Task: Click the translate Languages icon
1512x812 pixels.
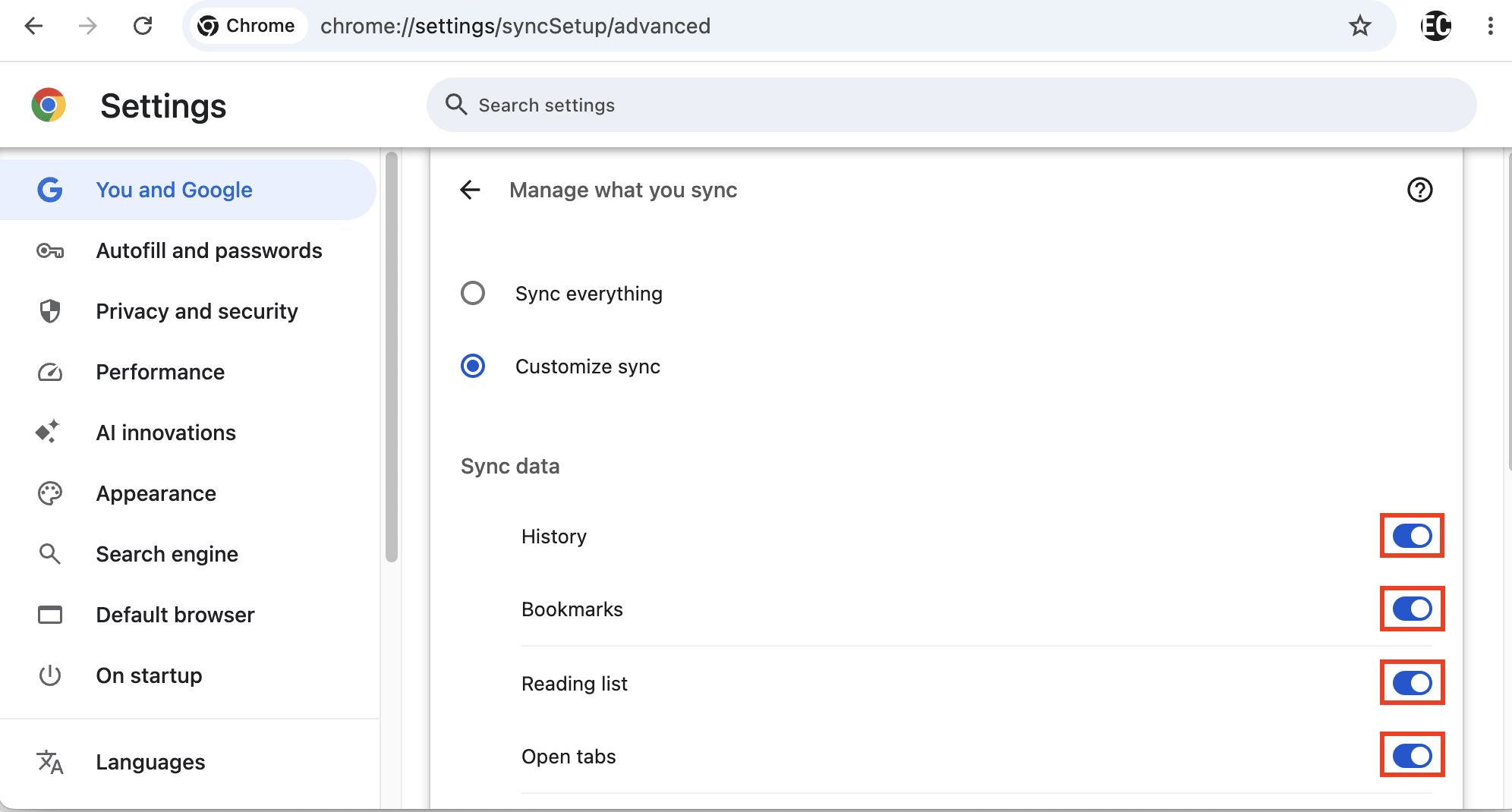Action: coord(50,762)
